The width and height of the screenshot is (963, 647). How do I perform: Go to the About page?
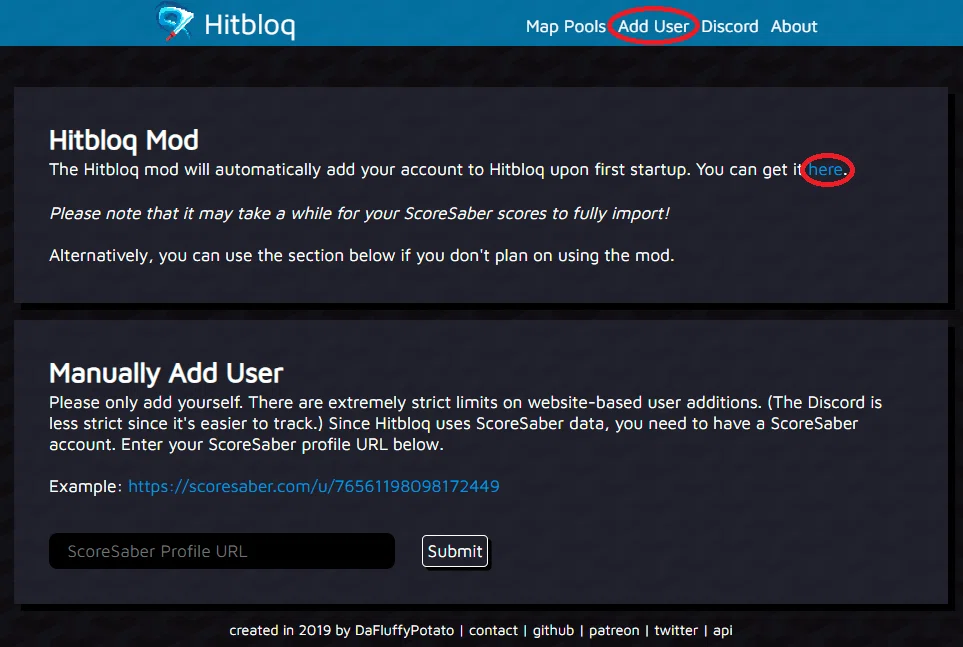pos(793,26)
